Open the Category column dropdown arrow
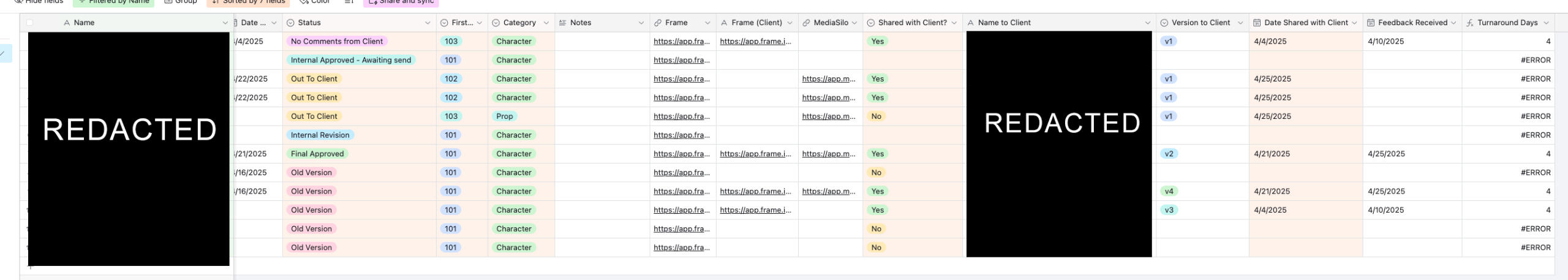 (x=546, y=23)
